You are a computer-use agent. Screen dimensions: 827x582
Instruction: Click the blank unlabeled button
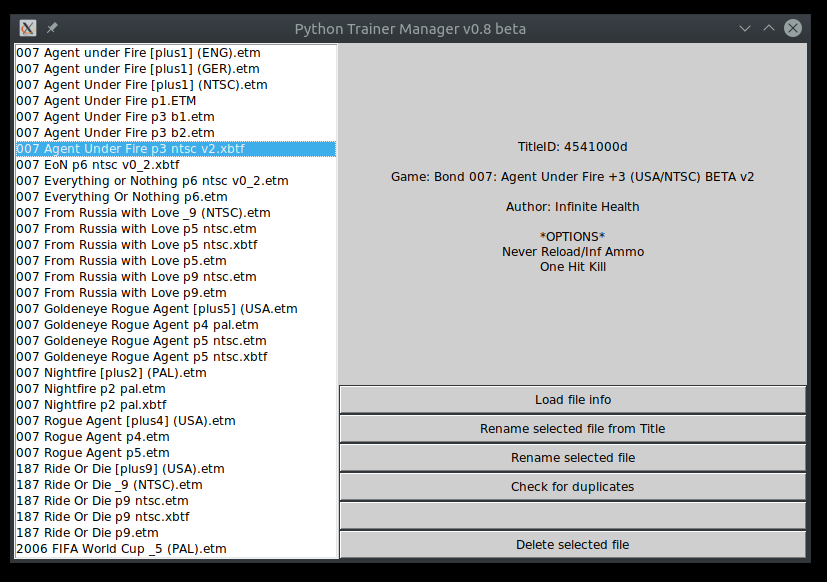click(573, 516)
